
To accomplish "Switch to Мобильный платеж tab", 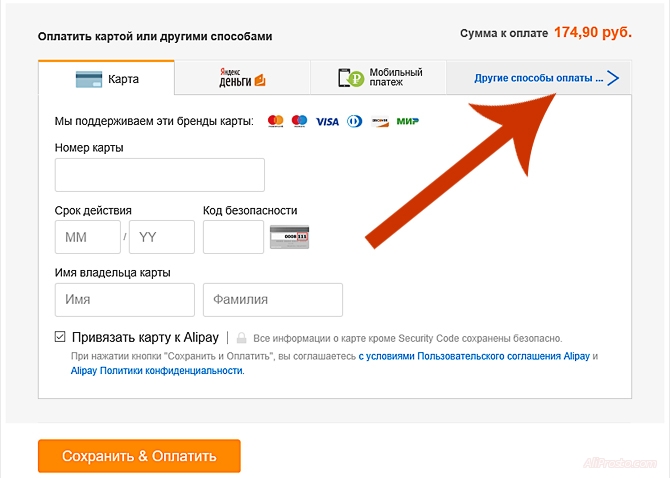I will [379, 78].
